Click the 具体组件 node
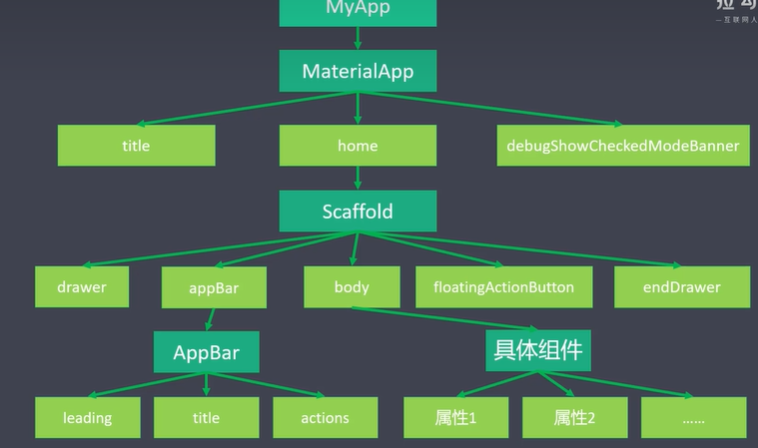Viewport: 758px width, 448px height. (x=538, y=351)
